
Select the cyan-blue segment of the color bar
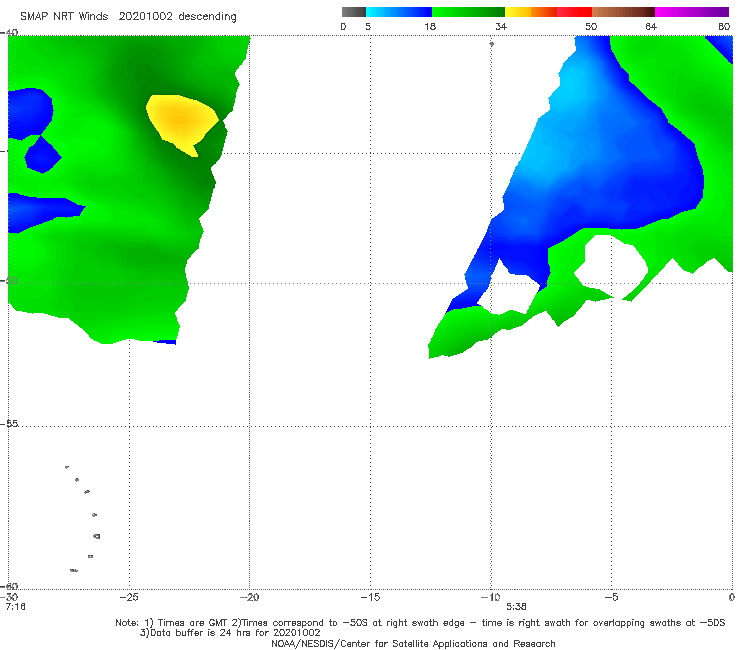pos(399,12)
